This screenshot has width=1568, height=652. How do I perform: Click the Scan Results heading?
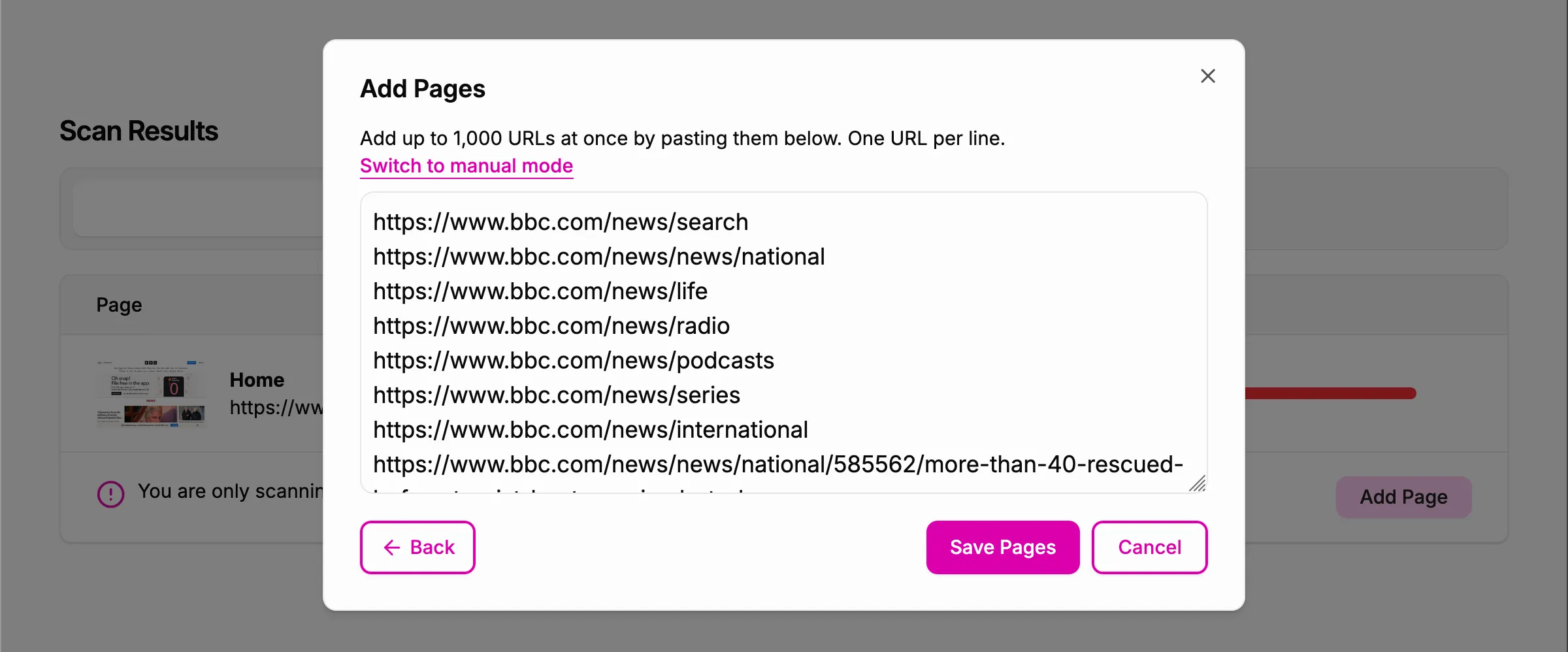pyautogui.click(x=139, y=131)
